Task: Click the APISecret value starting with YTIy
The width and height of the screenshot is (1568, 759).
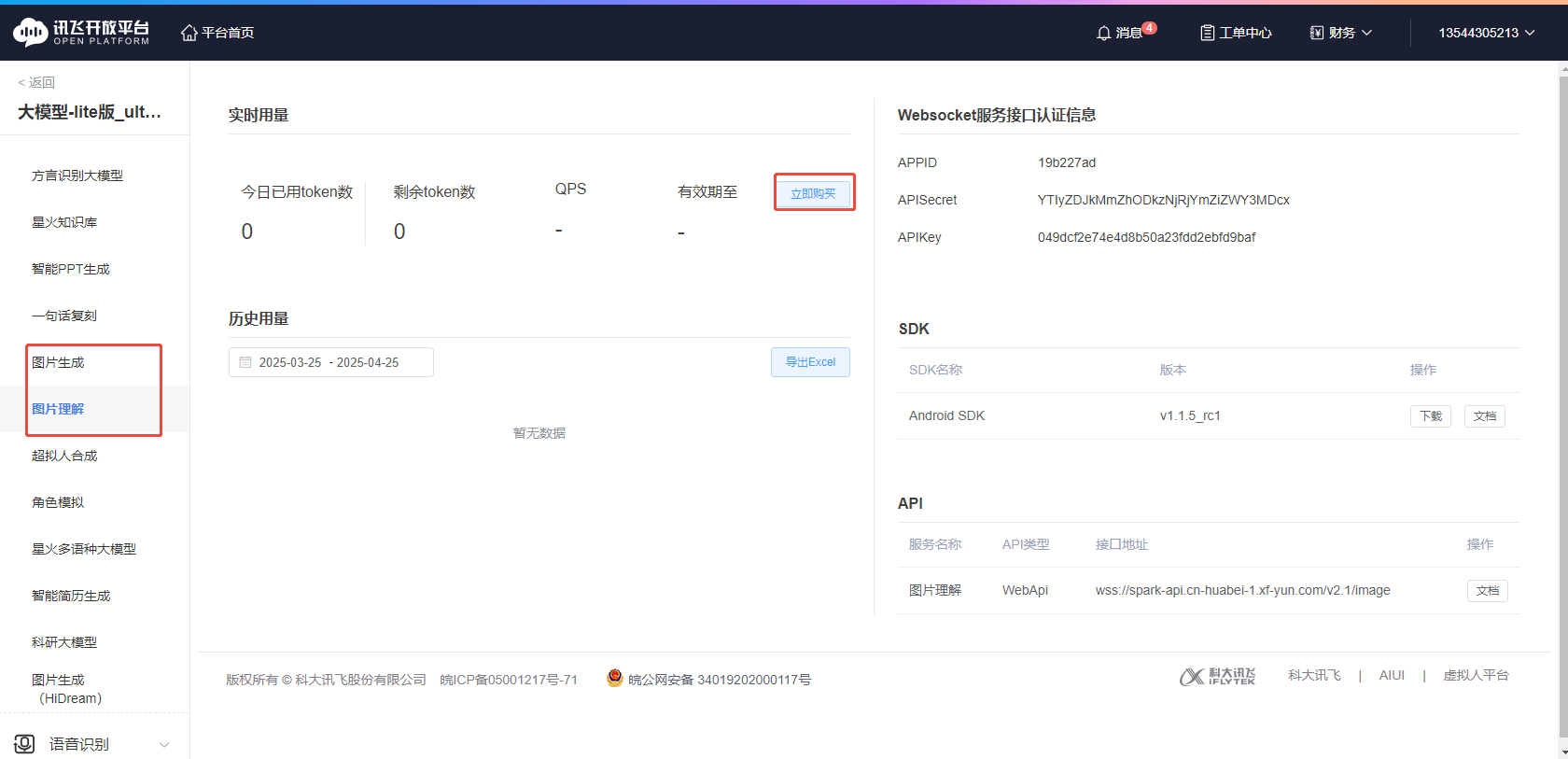Action: 1164,200
